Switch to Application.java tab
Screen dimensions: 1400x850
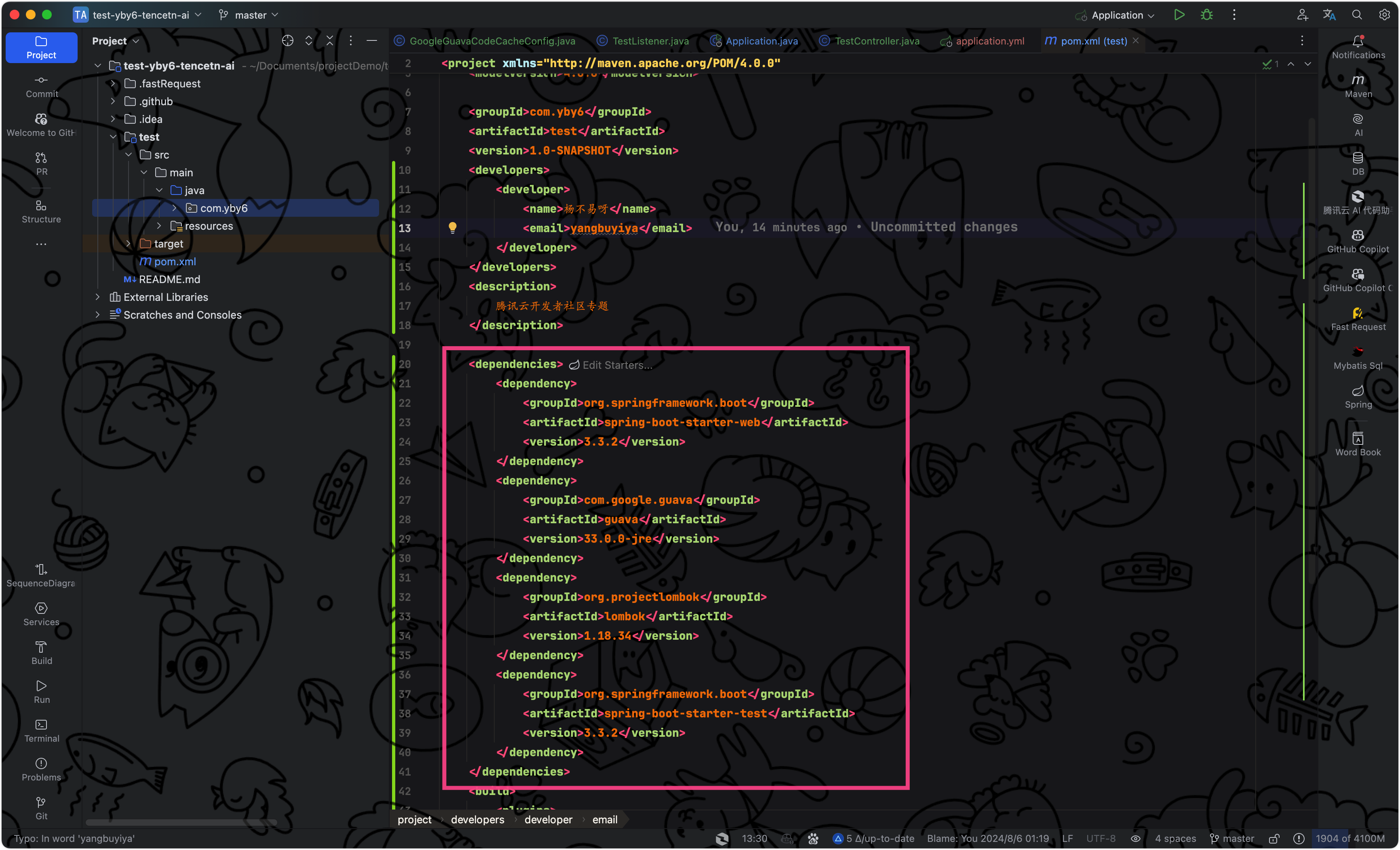point(754,40)
